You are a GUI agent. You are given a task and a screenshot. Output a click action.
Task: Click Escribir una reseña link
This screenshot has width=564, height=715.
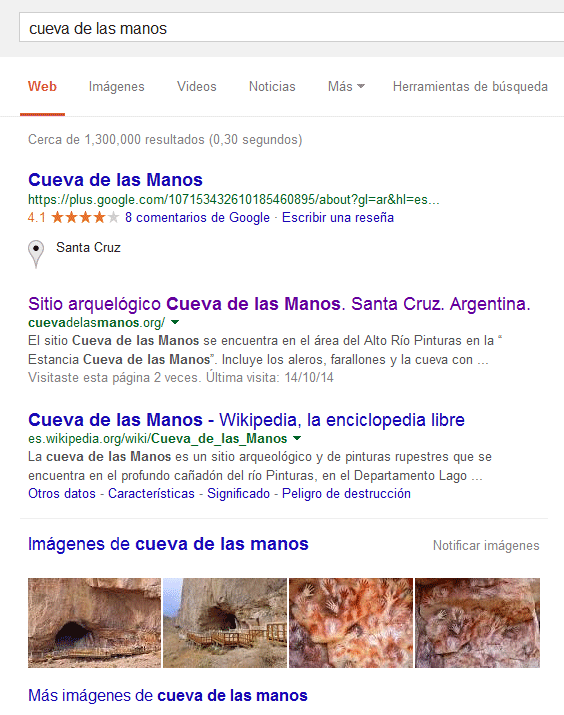pos(338,218)
